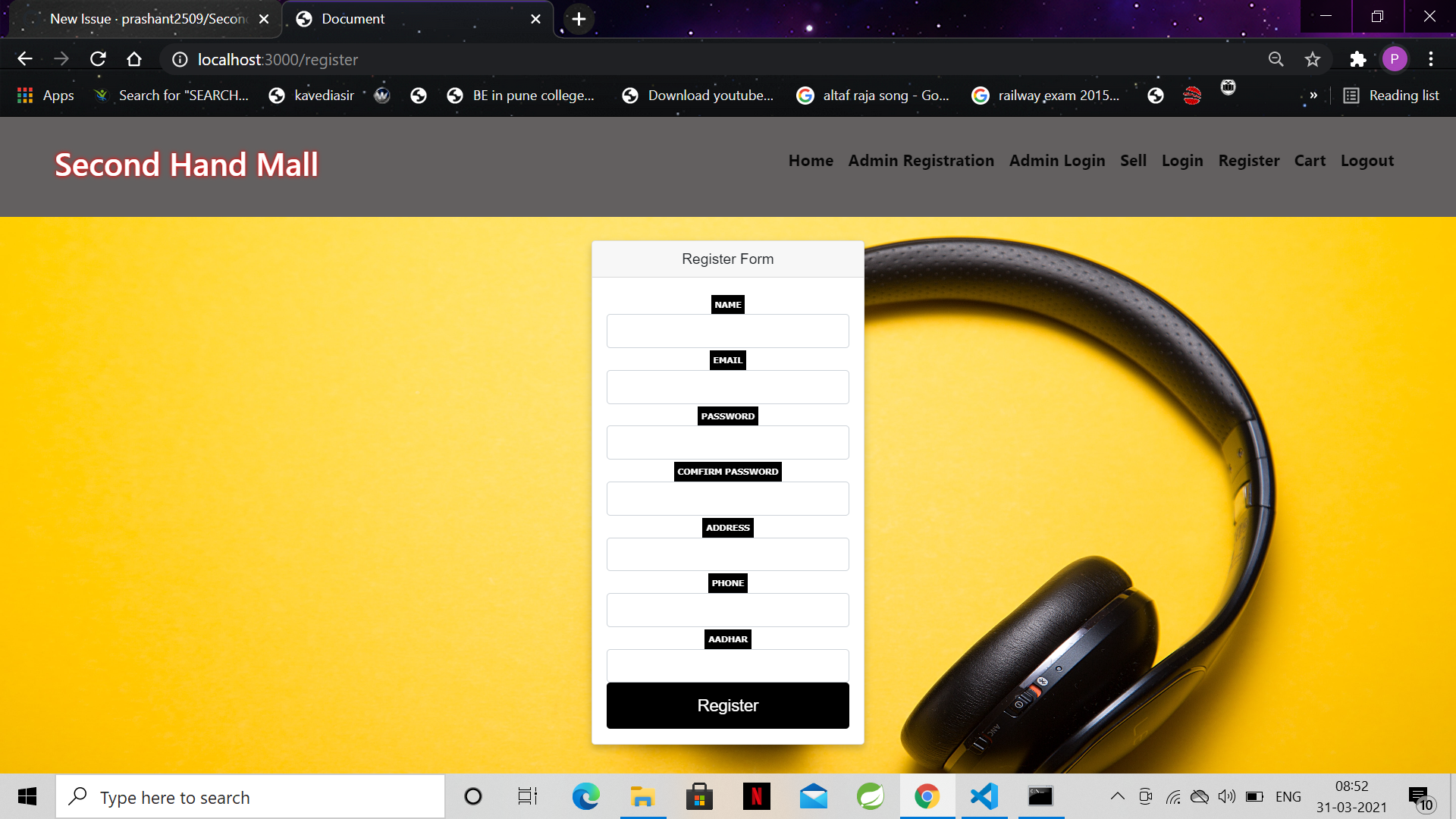The width and height of the screenshot is (1456, 819).
Task: Open the 'Search for SEARCH' bookmark
Action: coord(171,96)
